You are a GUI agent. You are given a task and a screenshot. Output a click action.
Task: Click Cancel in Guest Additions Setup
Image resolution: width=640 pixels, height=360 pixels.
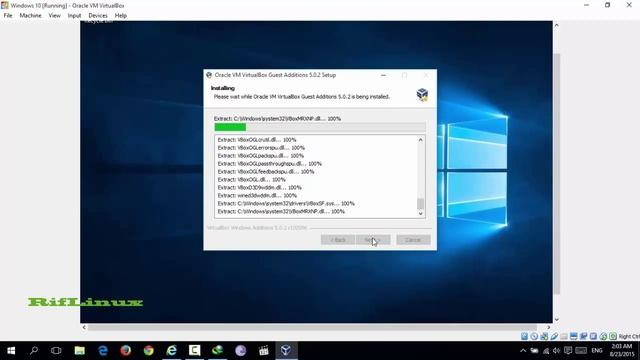413,240
